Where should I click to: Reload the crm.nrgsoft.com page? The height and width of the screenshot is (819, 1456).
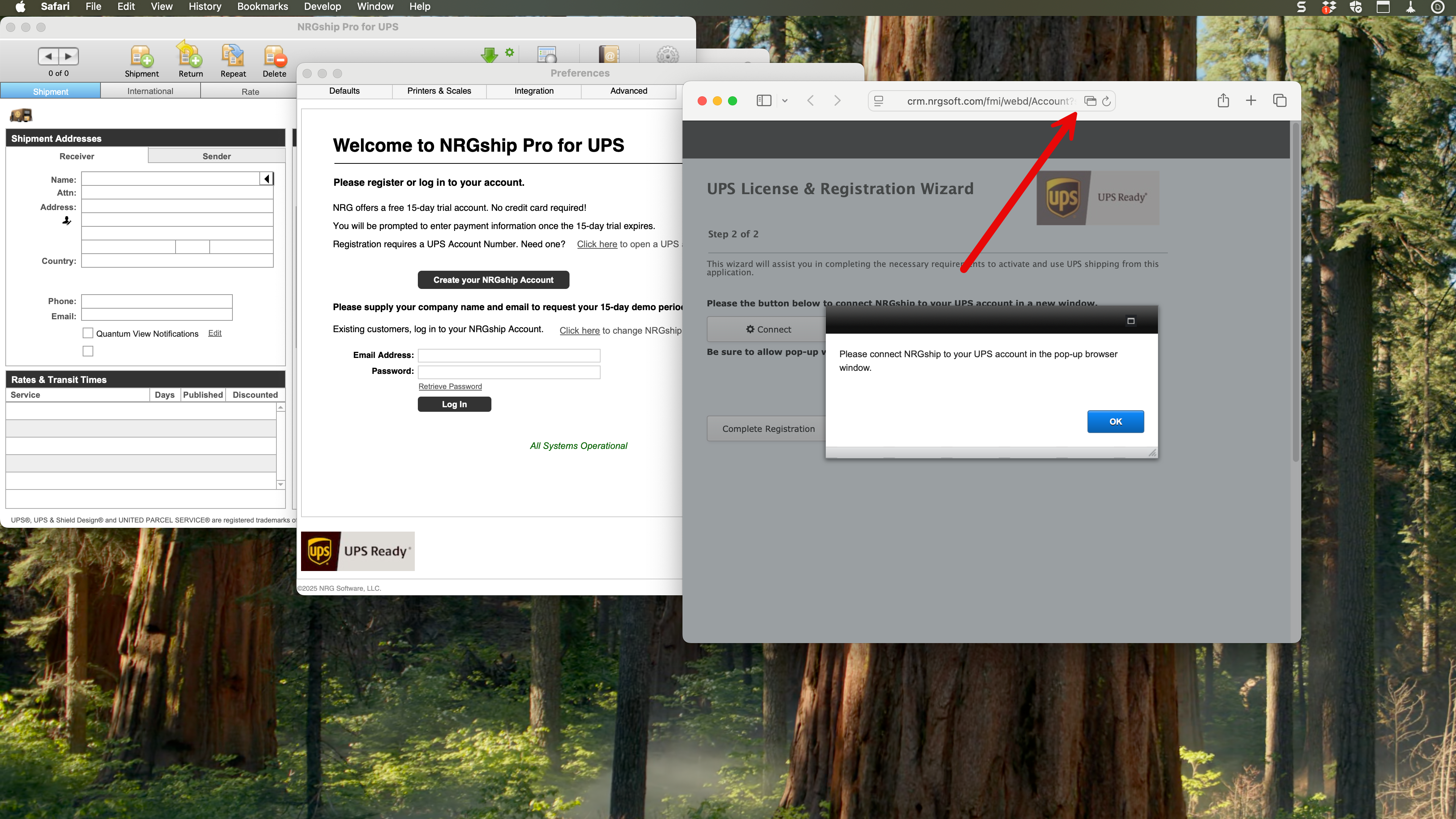pyautogui.click(x=1106, y=100)
